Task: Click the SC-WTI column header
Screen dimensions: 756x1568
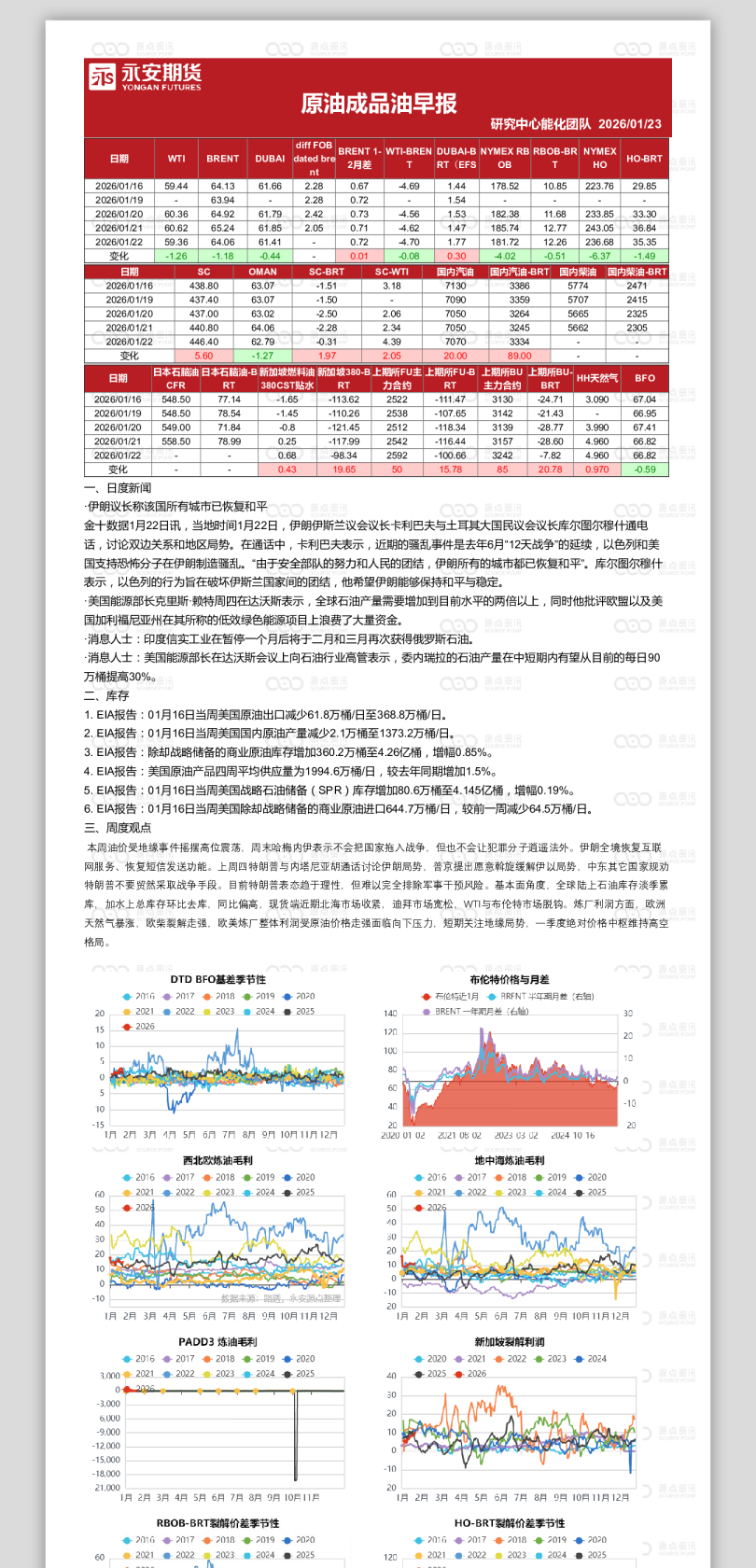Action: pos(392,272)
